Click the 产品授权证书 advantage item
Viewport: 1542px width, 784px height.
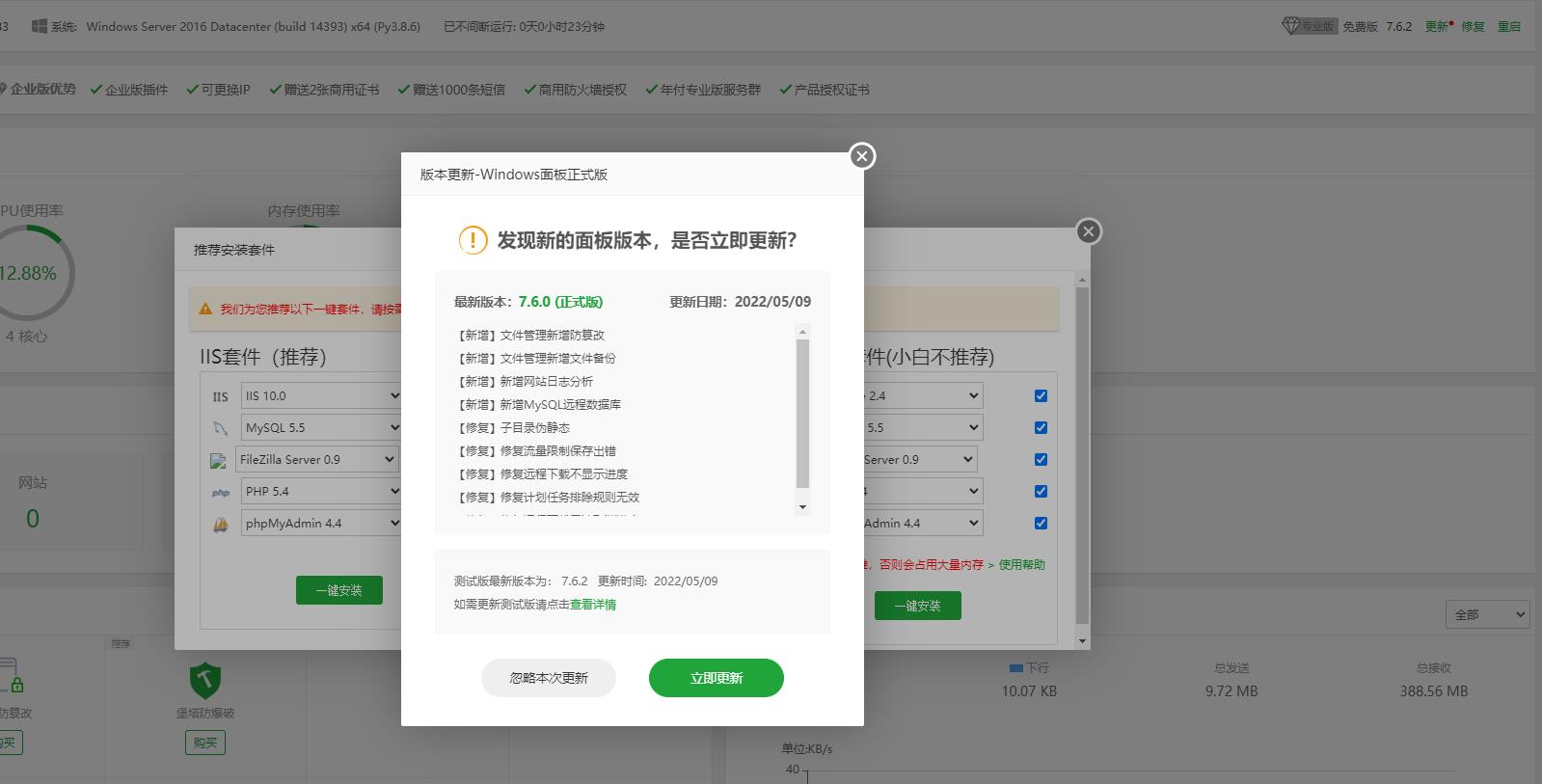tap(825, 90)
